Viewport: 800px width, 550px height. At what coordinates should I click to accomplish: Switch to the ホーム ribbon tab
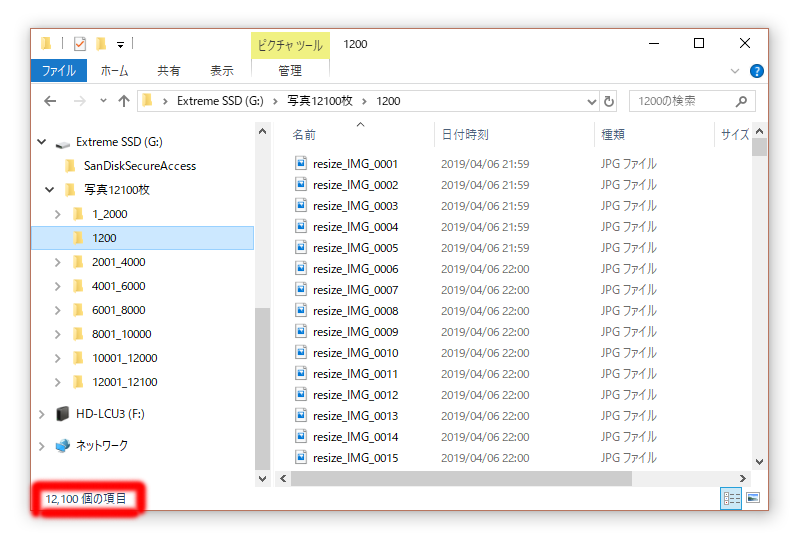tap(114, 70)
